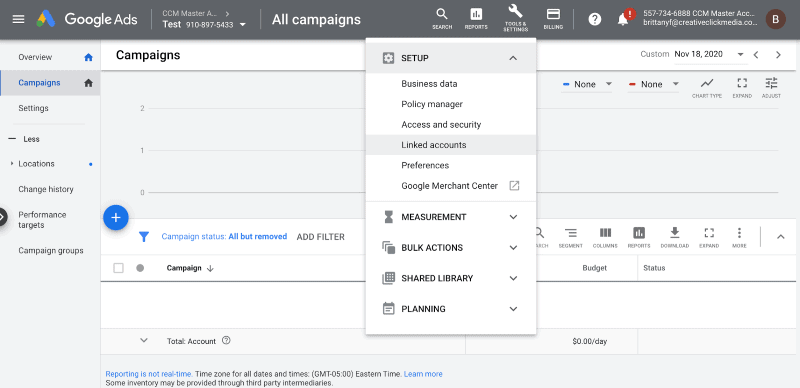Expand the collapsed side panel arrow
Screen dimensions: 800x388
tap(3, 217)
